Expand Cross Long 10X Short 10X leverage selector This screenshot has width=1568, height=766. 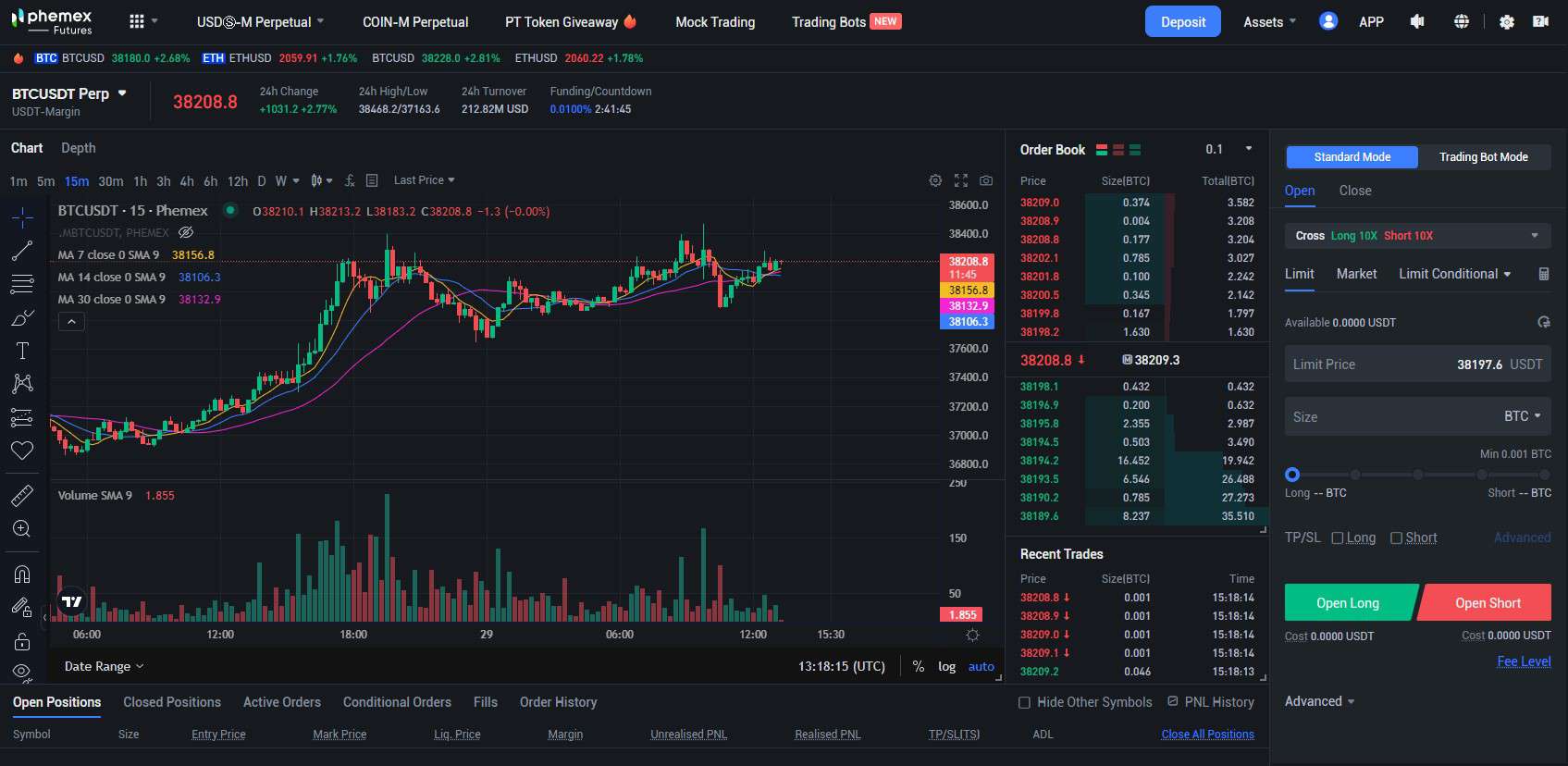(1417, 236)
